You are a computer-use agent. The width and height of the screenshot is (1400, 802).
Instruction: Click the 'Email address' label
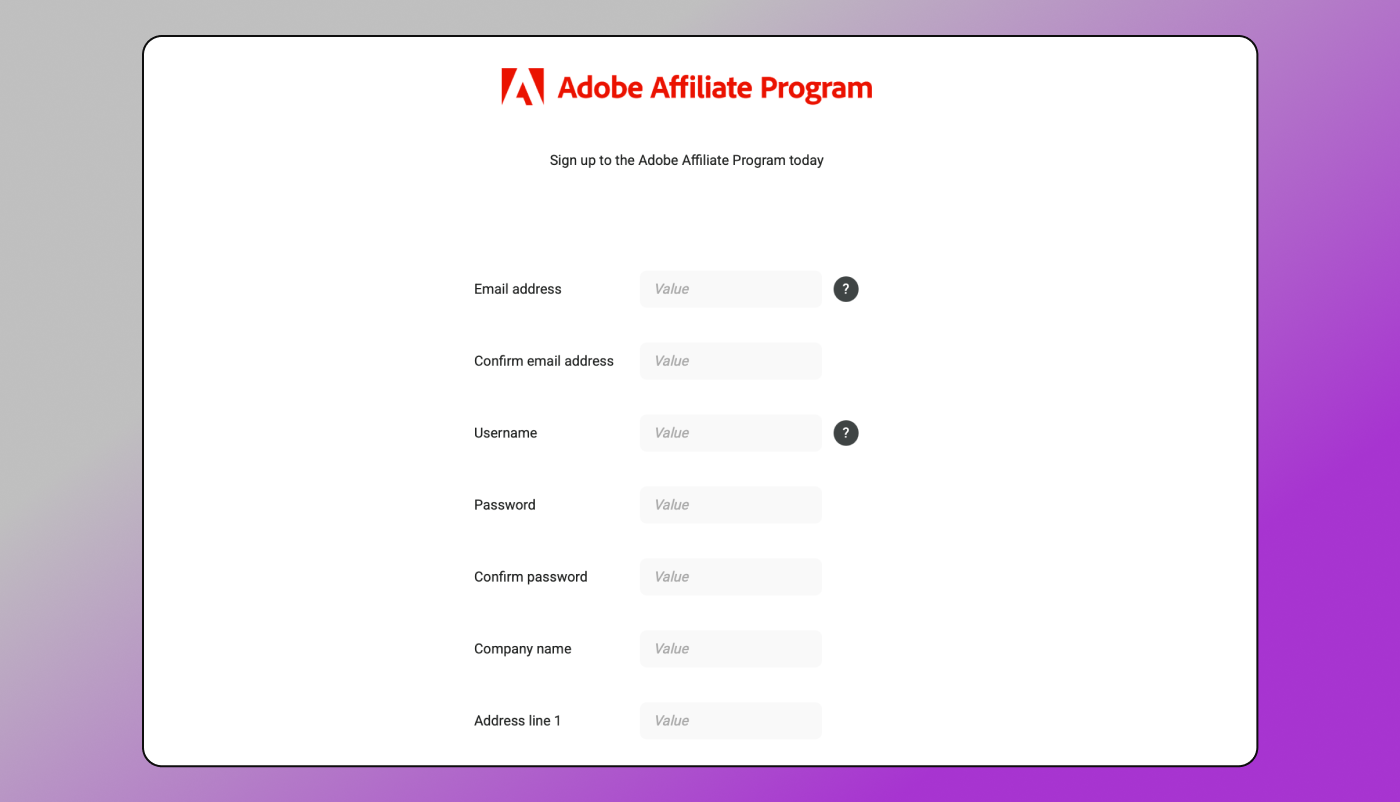point(518,289)
